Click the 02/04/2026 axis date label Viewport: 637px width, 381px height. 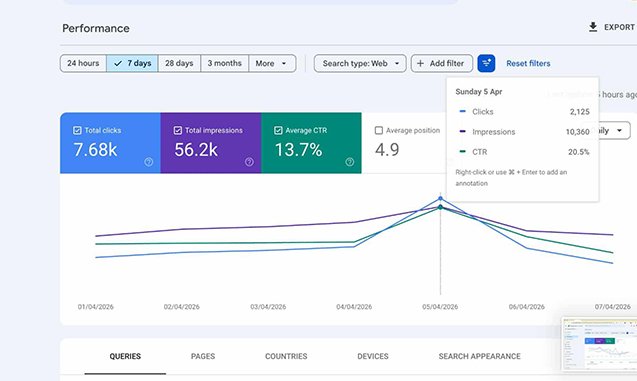click(182, 307)
